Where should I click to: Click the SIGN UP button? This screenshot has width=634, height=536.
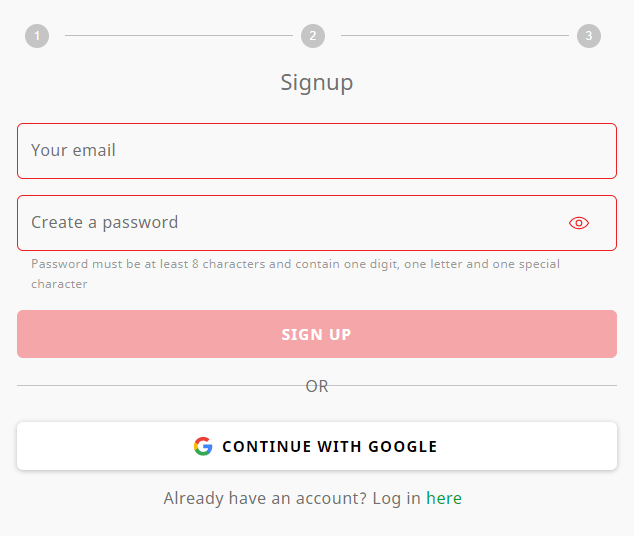[x=317, y=334]
